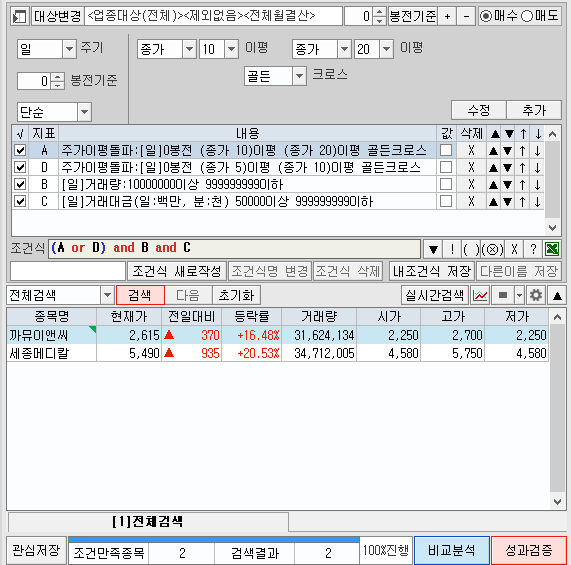Click the 성과검증 button
The image size is (571, 565).
point(529,550)
